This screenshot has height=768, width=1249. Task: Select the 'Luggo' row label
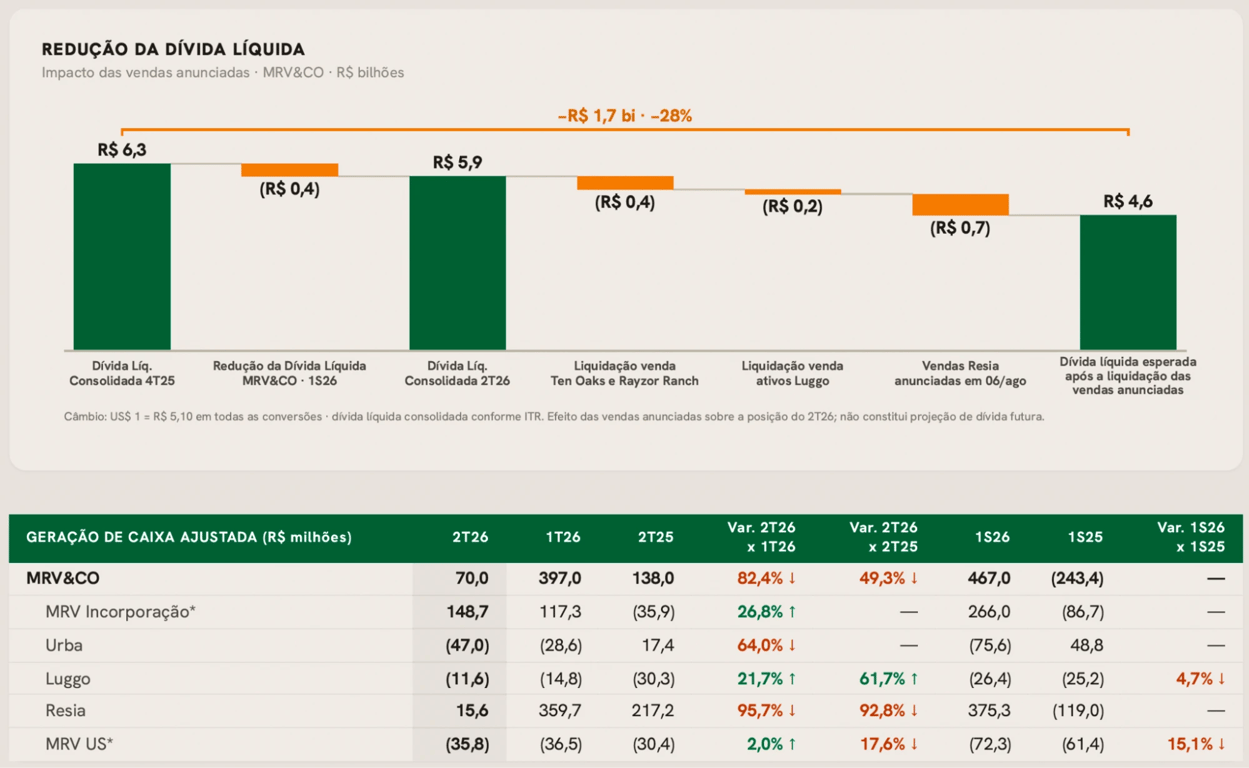coord(68,679)
